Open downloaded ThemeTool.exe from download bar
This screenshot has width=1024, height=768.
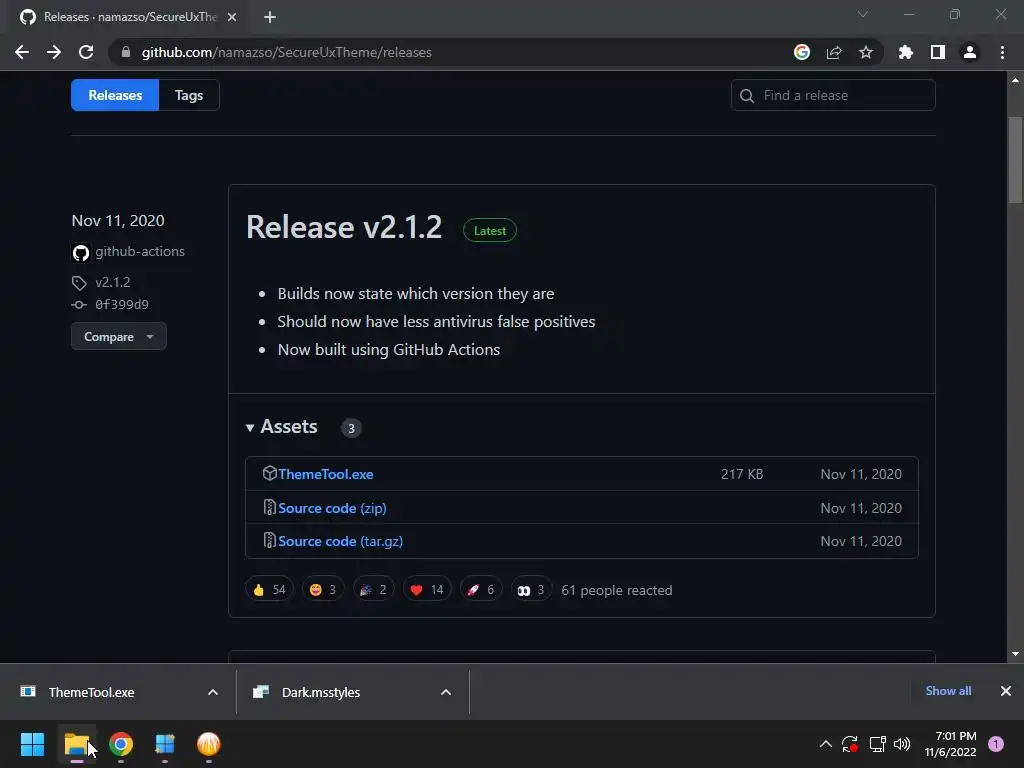point(91,692)
